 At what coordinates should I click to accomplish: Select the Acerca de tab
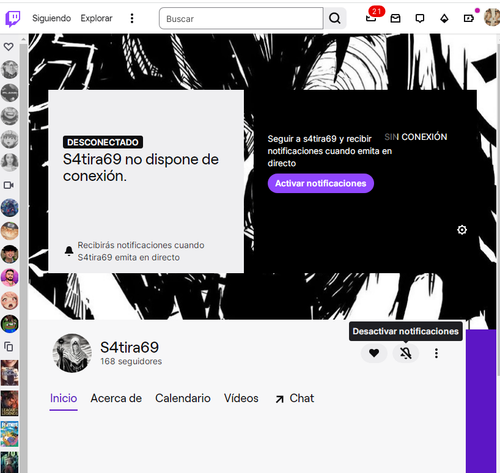coord(116,398)
